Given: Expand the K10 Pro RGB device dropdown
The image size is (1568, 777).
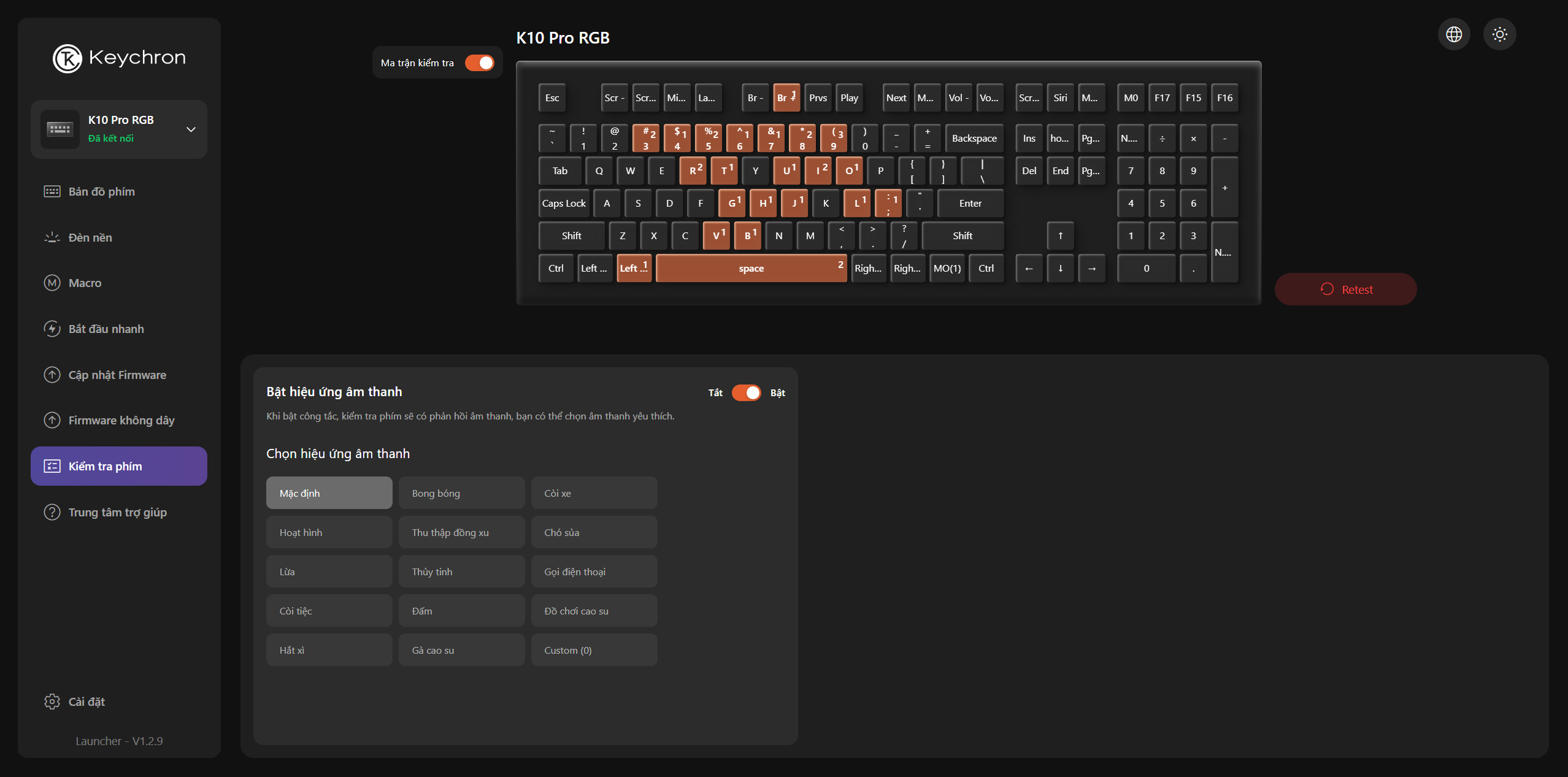Looking at the screenshot, I should [191, 129].
